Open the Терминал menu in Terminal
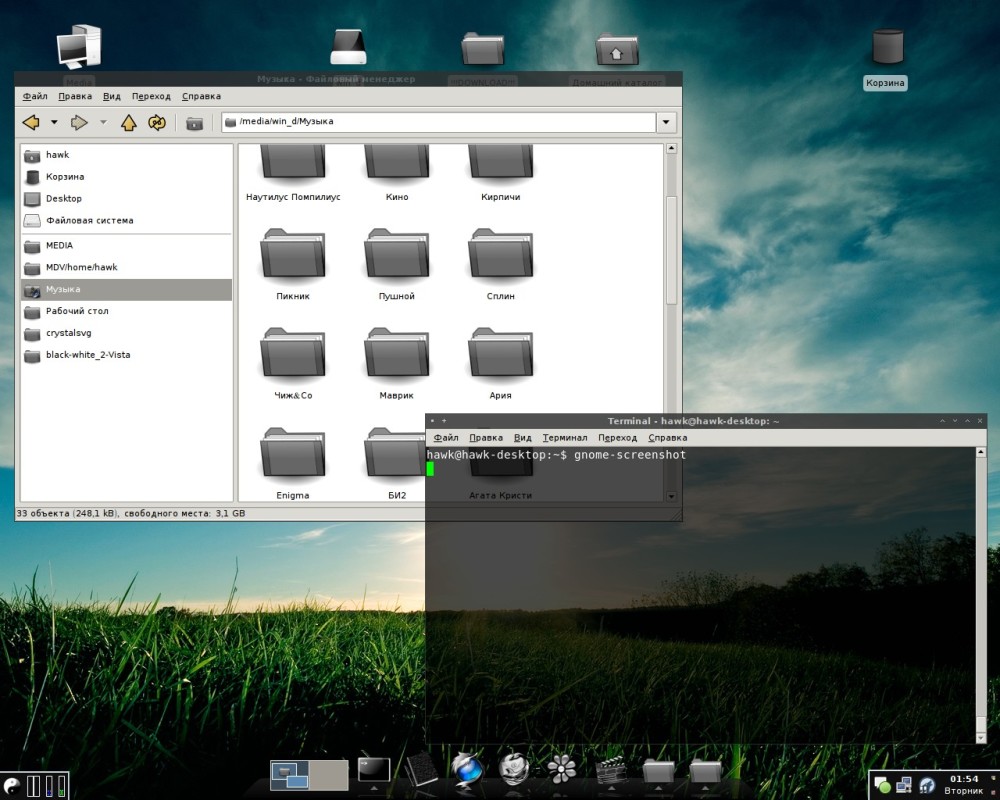 pyautogui.click(x=565, y=438)
